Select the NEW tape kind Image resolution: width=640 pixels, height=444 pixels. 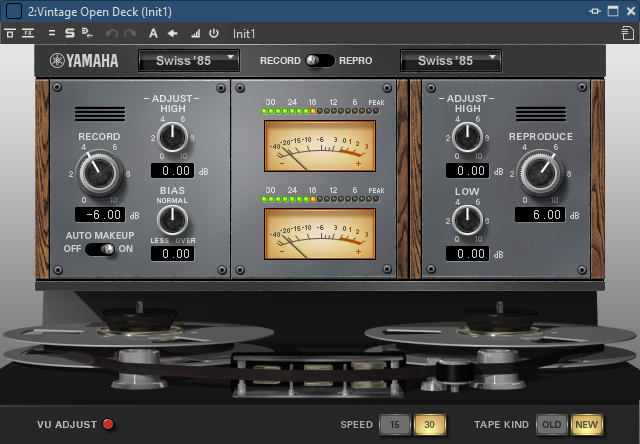pos(585,425)
